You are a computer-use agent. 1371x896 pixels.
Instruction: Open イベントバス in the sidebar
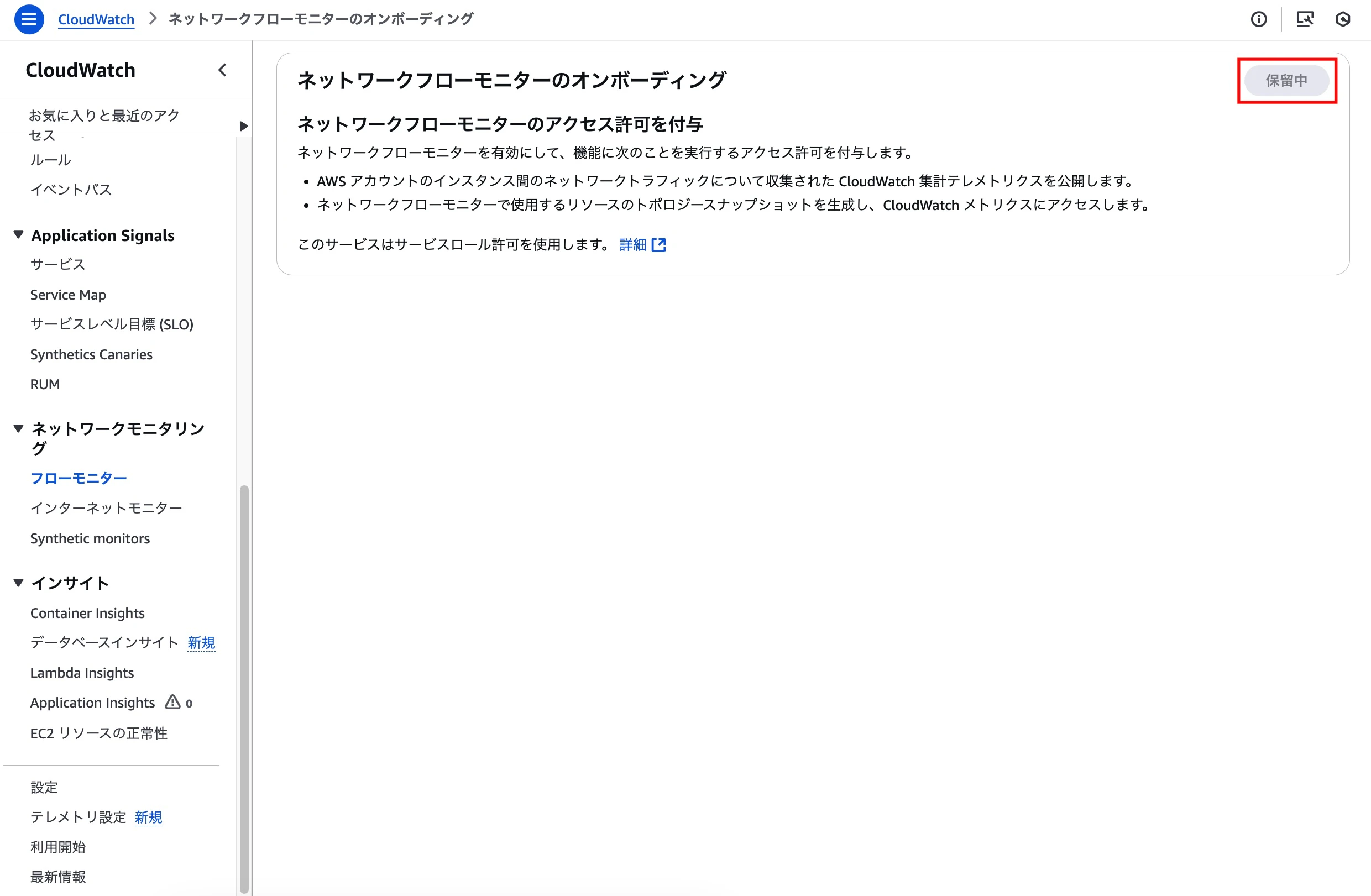pos(71,190)
